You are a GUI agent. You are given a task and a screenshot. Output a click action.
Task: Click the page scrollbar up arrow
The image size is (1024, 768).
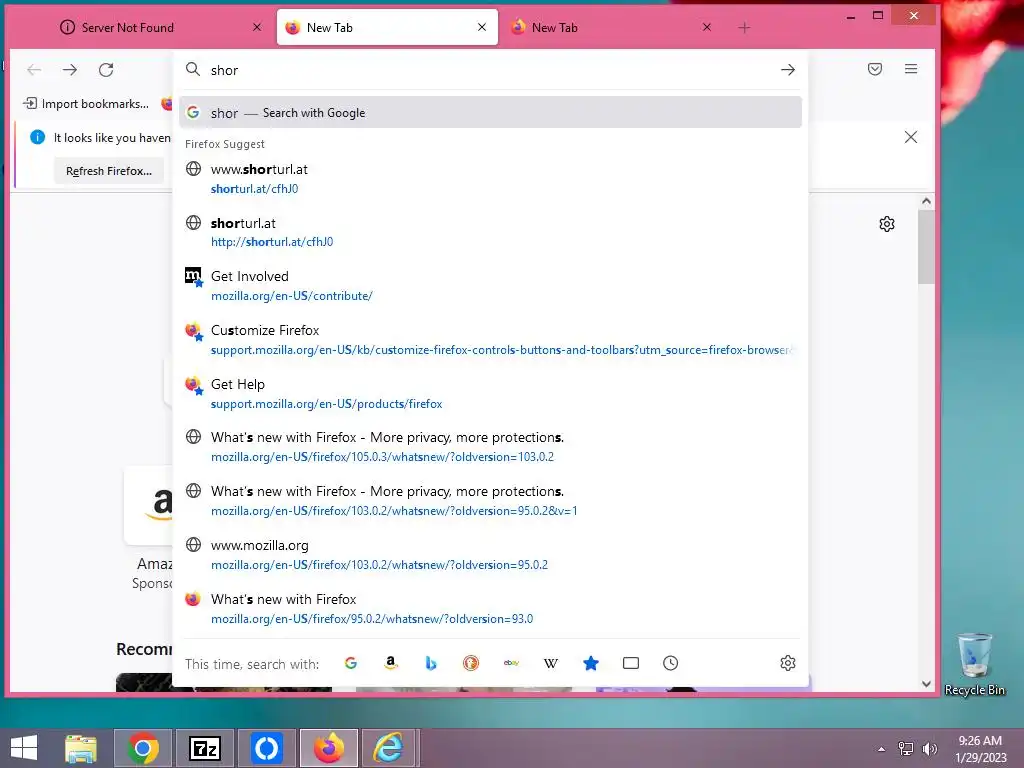(x=926, y=201)
